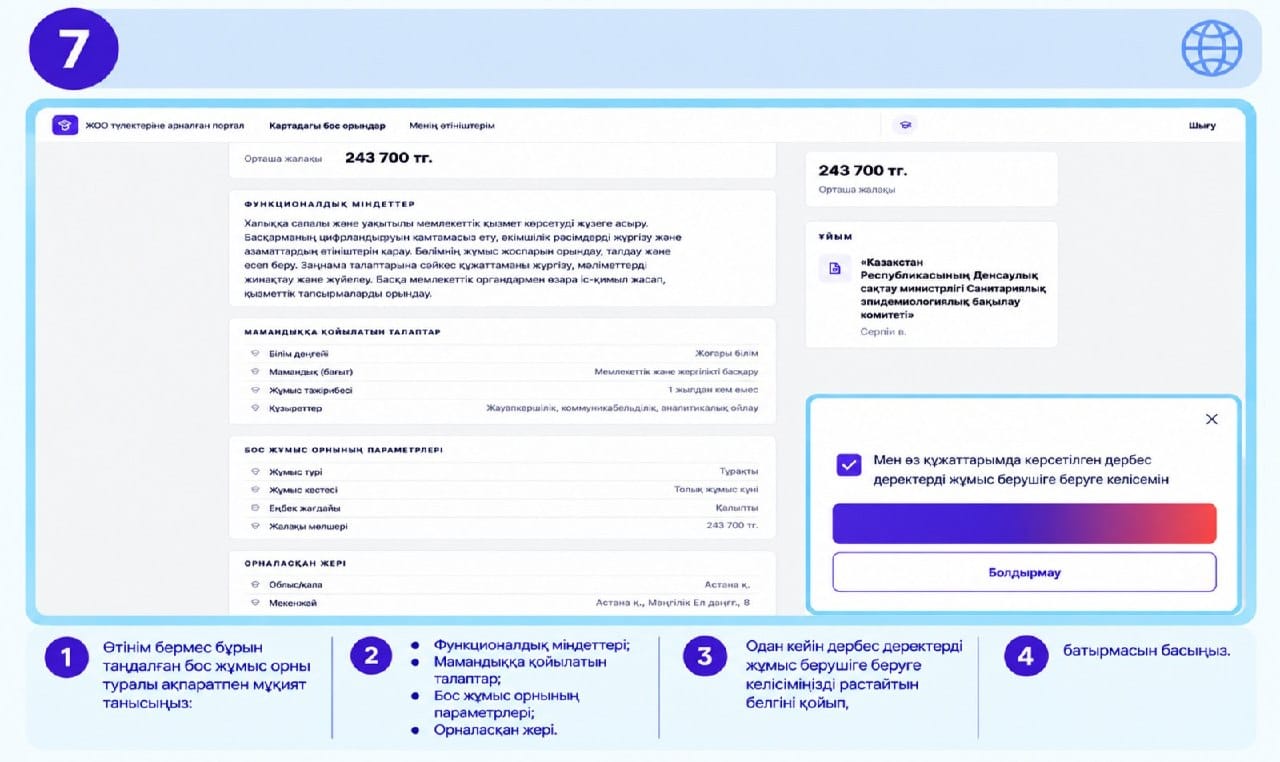
Task: Click the Толық жұмыс күні value
Action: 716,490
